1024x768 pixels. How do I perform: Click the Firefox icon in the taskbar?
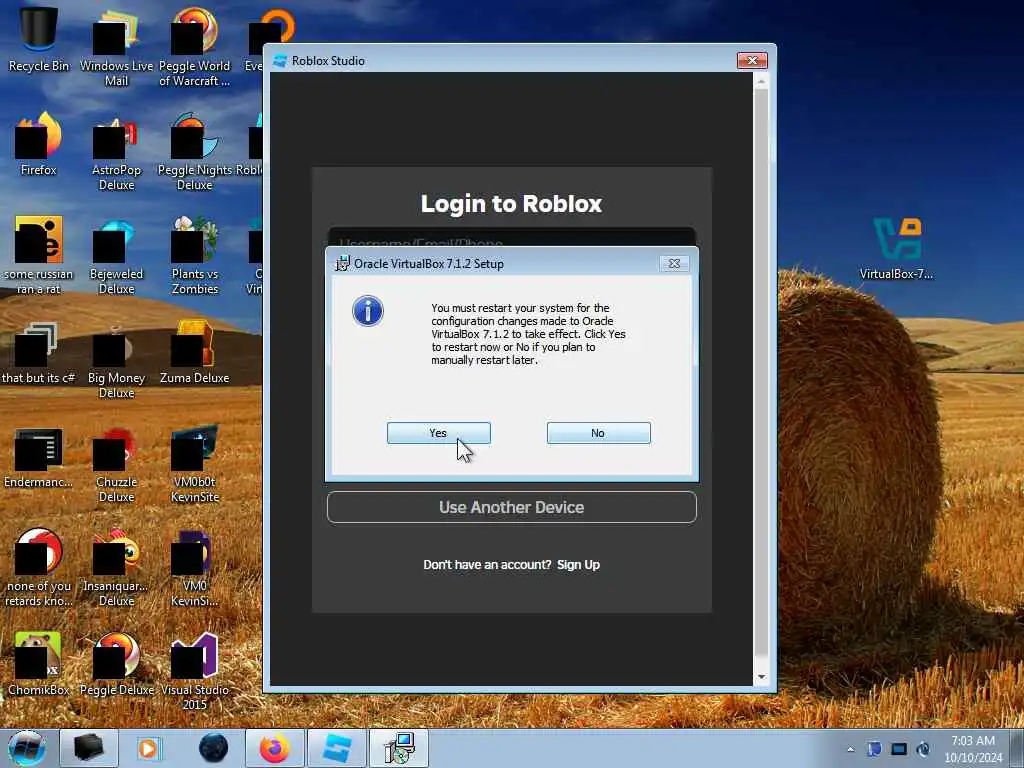click(275, 748)
